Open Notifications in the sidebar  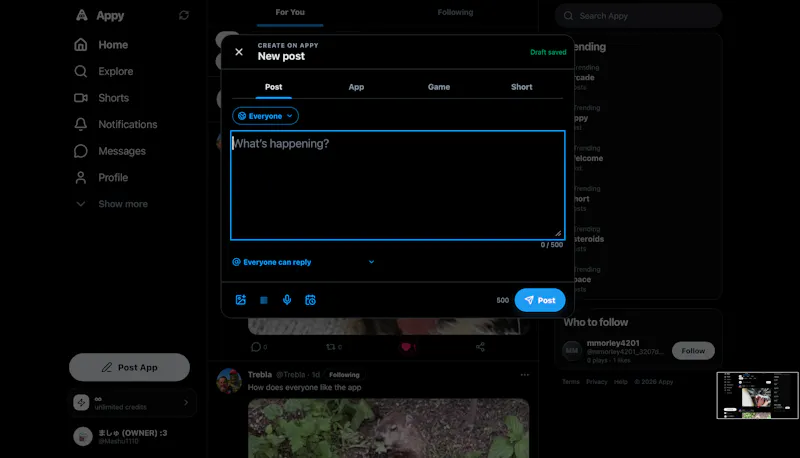coord(128,124)
